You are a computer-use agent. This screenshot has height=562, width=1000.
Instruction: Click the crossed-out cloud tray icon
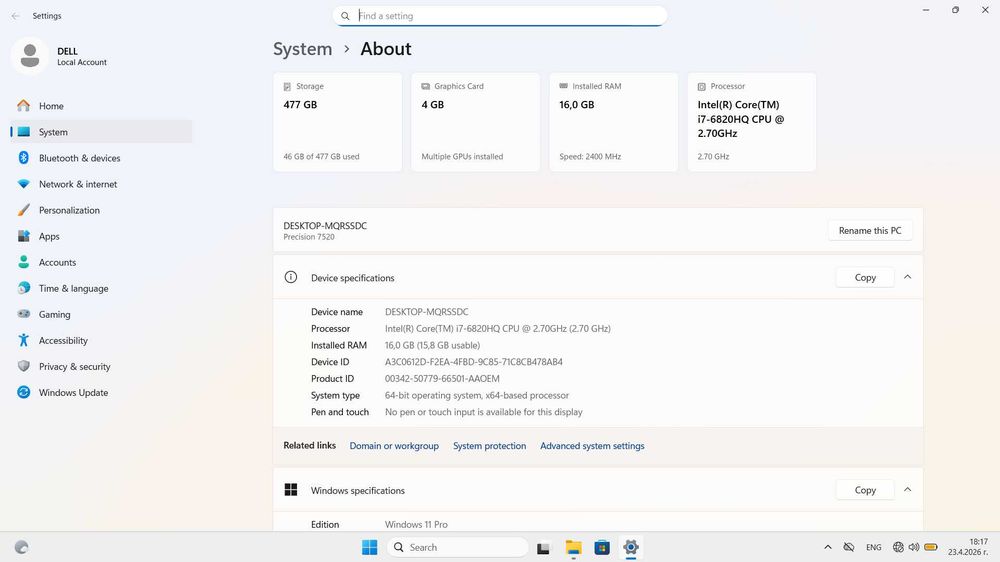pyautogui.click(x=849, y=547)
